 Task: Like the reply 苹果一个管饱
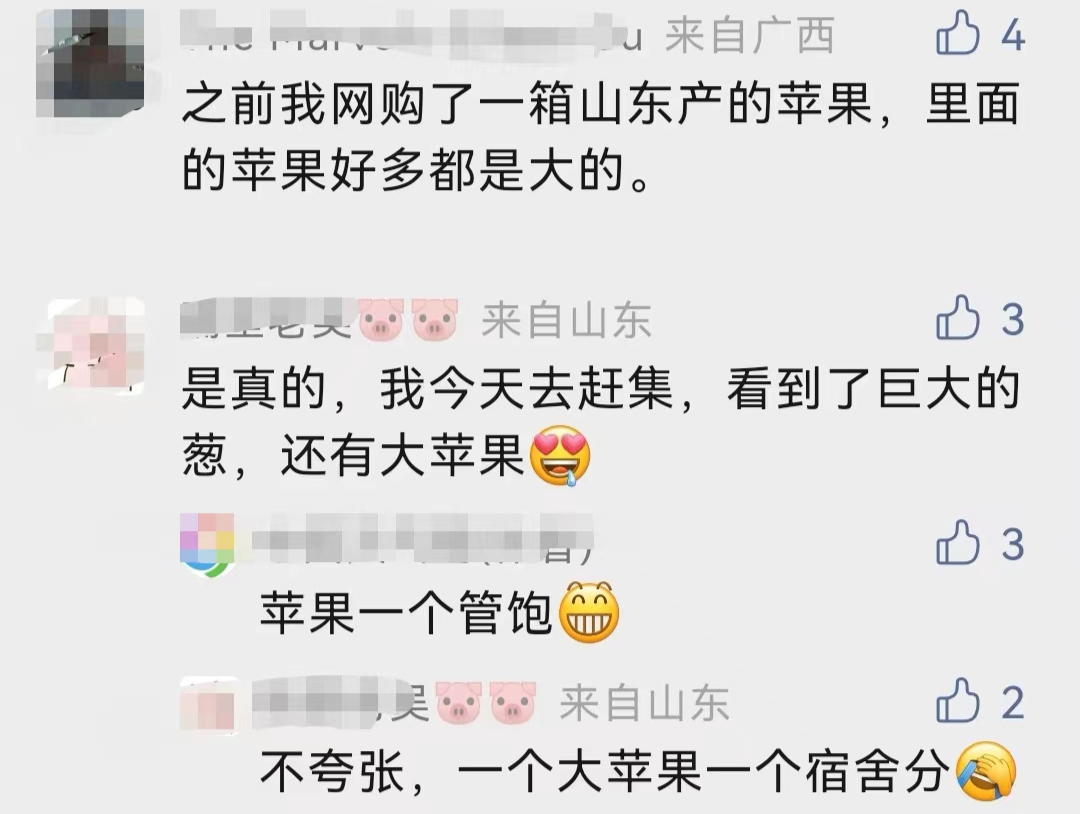point(957,542)
